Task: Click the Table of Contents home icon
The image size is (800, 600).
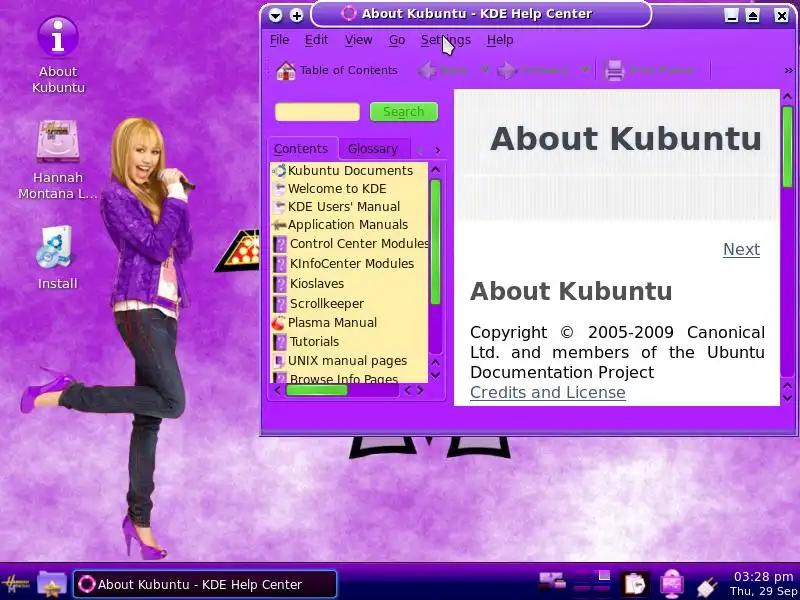Action: (286, 70)
